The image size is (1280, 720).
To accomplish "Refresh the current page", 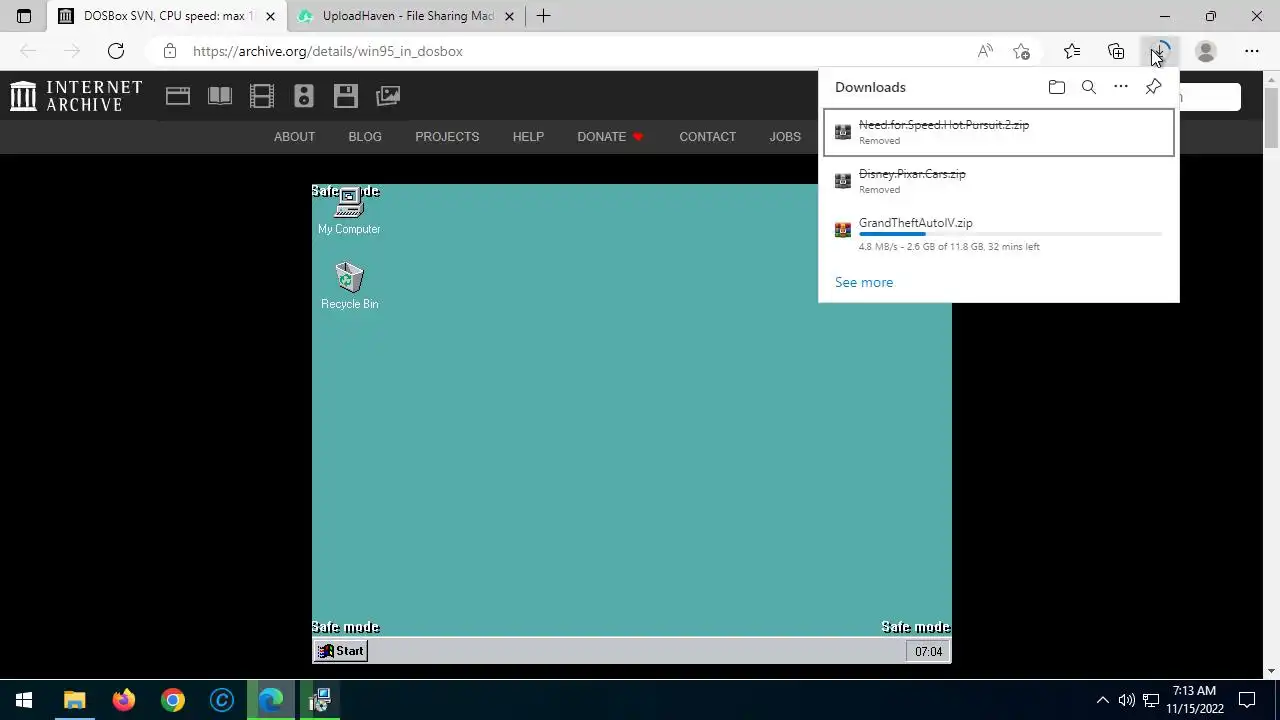I will pos(116,51).
